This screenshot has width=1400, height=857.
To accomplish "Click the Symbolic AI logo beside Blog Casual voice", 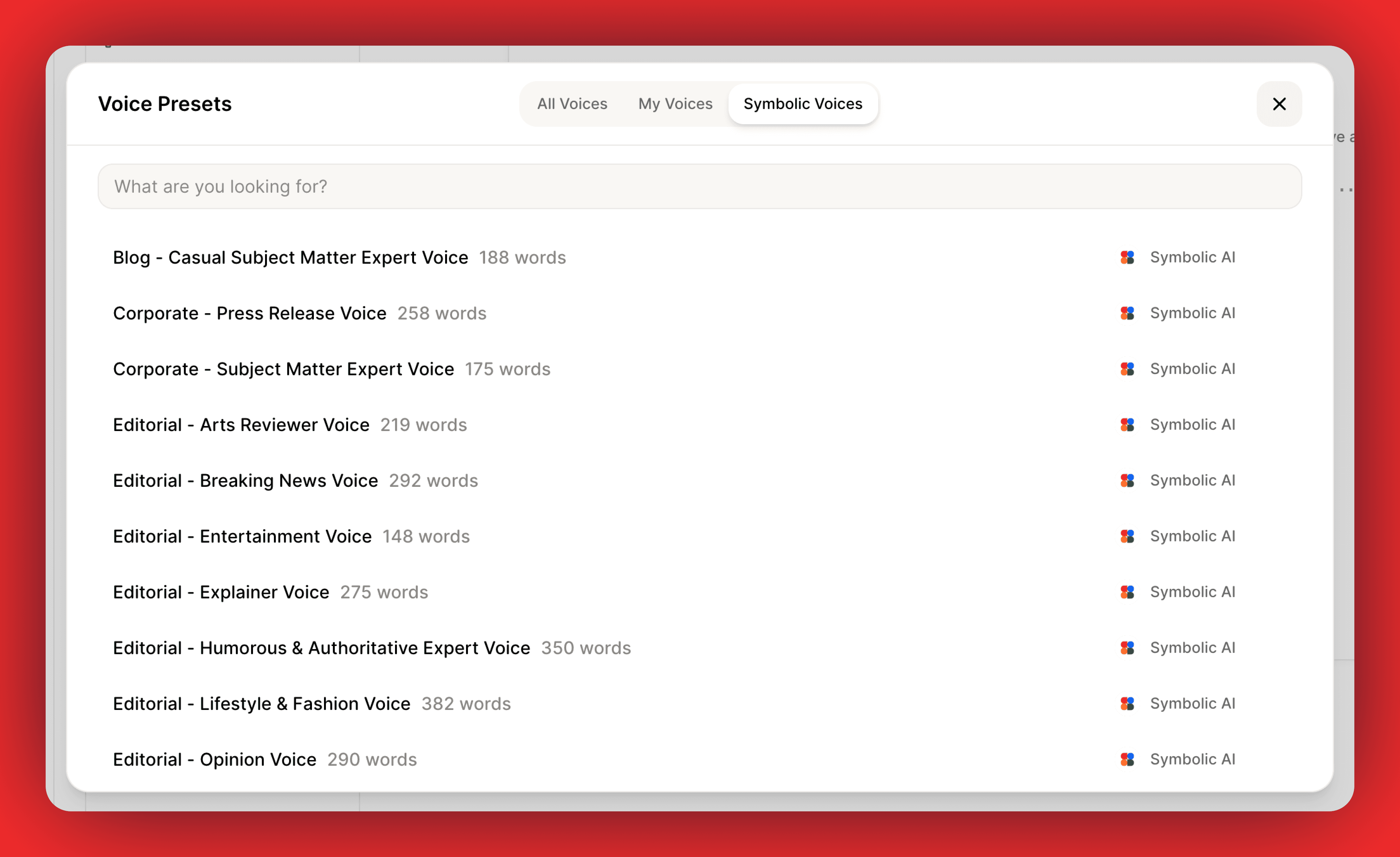I will 1127,257.
